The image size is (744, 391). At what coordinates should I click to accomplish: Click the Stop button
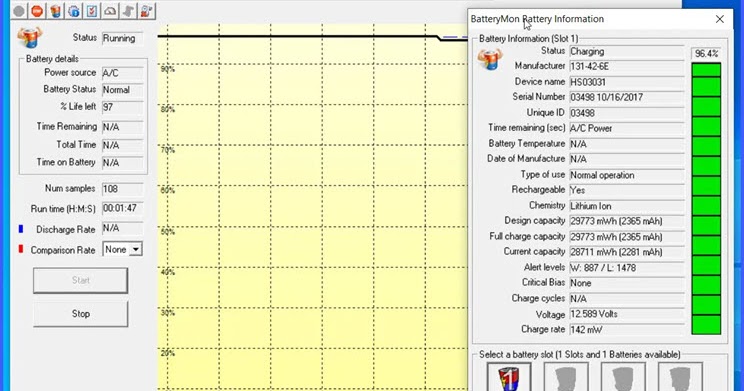(x=80, y=314)
